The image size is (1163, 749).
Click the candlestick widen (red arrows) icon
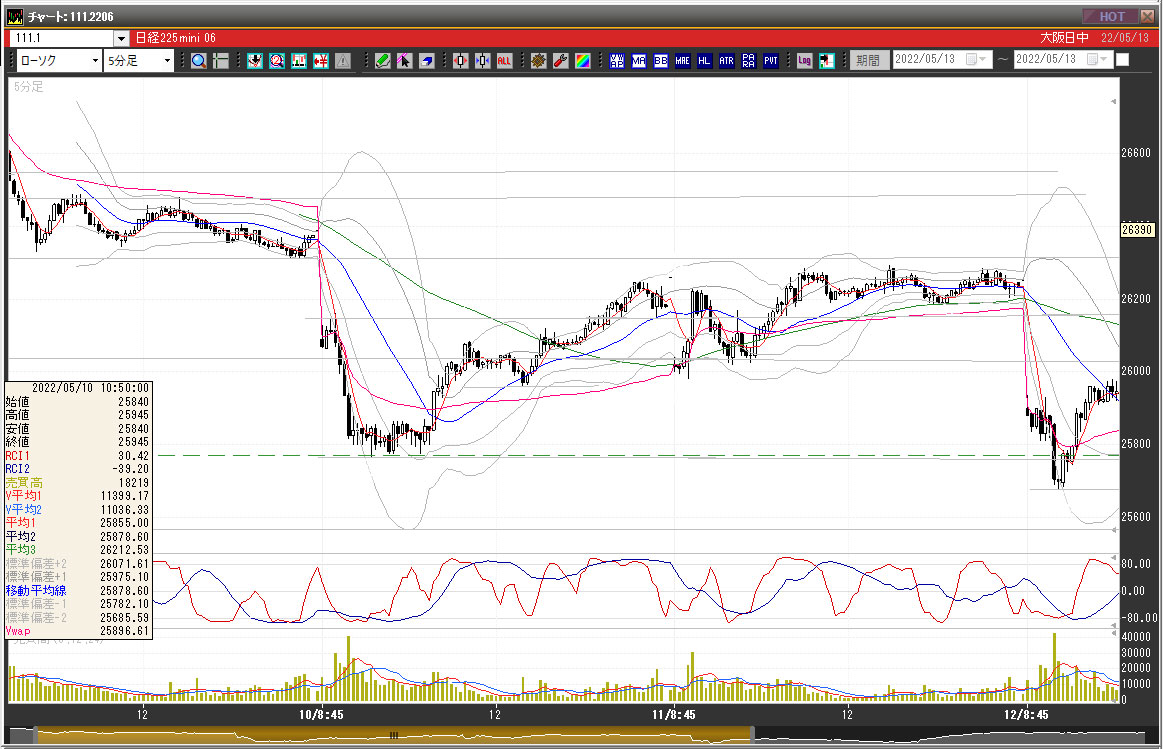tap(461, 61)
